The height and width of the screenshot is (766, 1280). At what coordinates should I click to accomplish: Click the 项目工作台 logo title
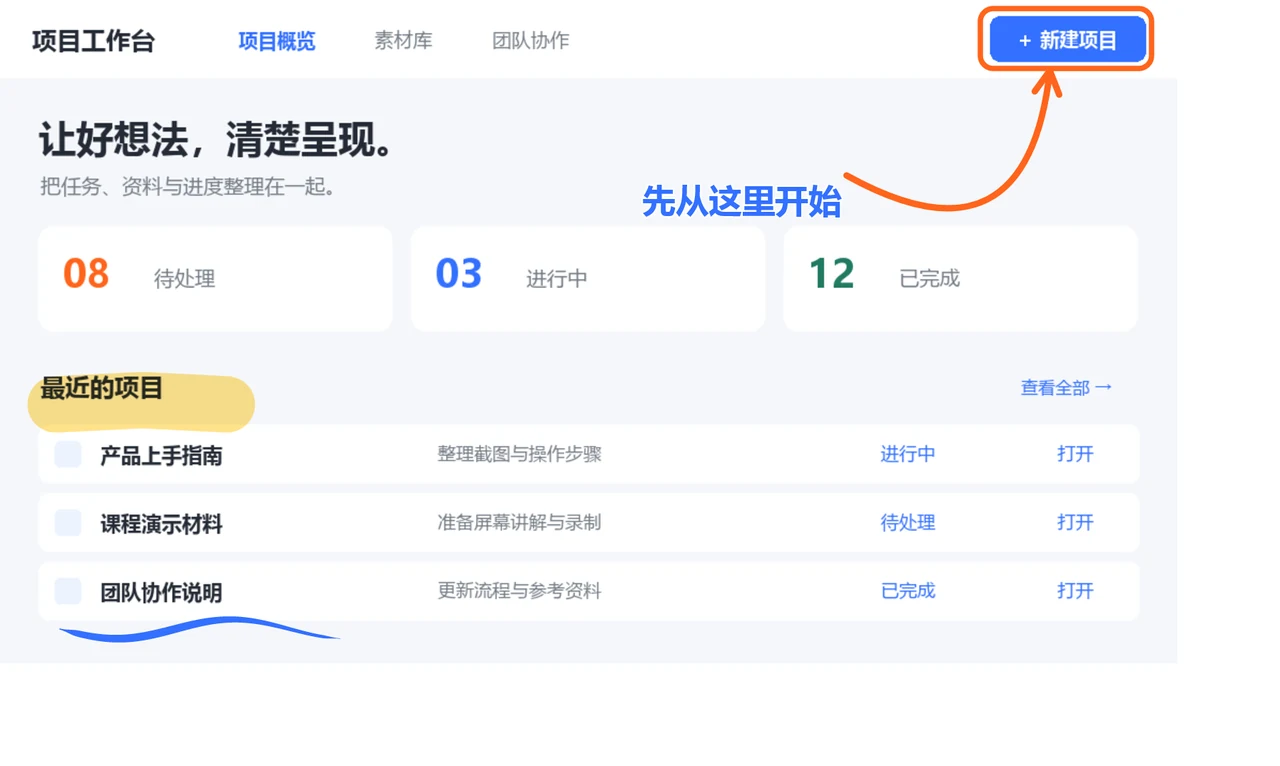(x=93, y=41)
